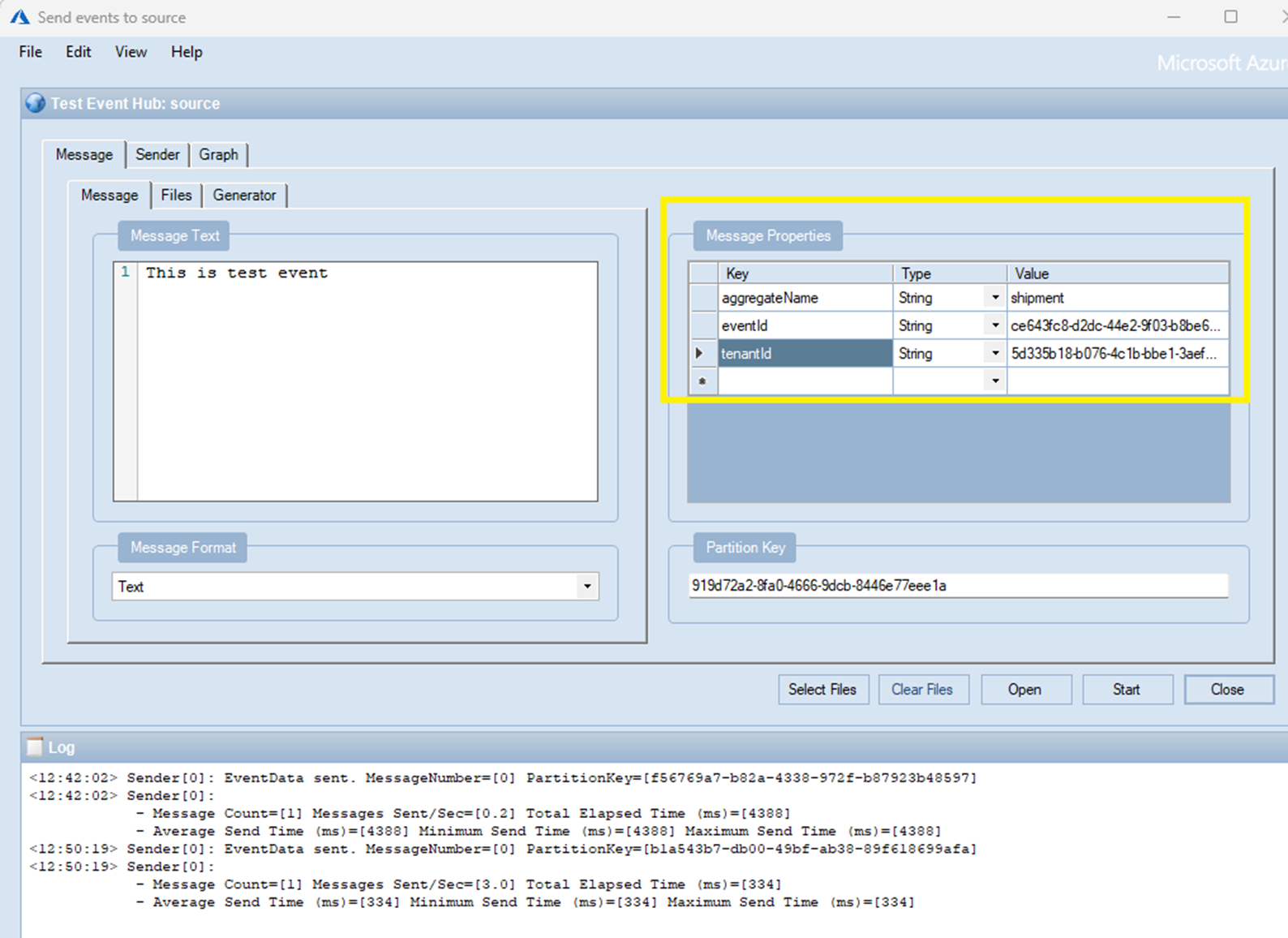Viewport: 1288px width, 938px height.
Task: Click the shipment value cell
Action: 1118,298
